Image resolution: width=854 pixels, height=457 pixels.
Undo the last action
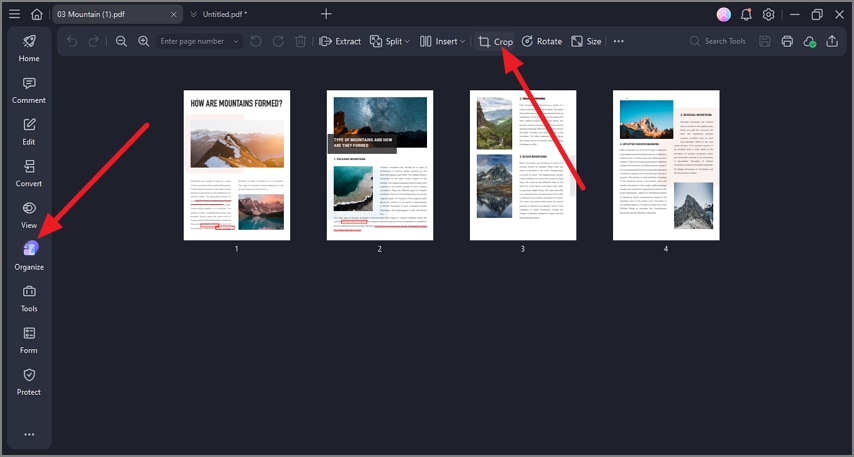pos(72,41)
